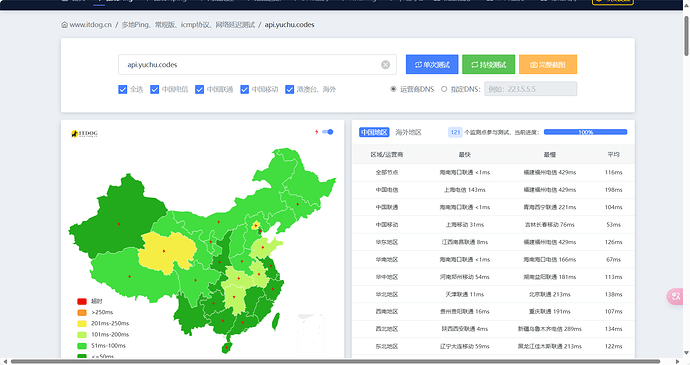
Task: Click the 区域/运营商 column header
Action: point(387,155)
